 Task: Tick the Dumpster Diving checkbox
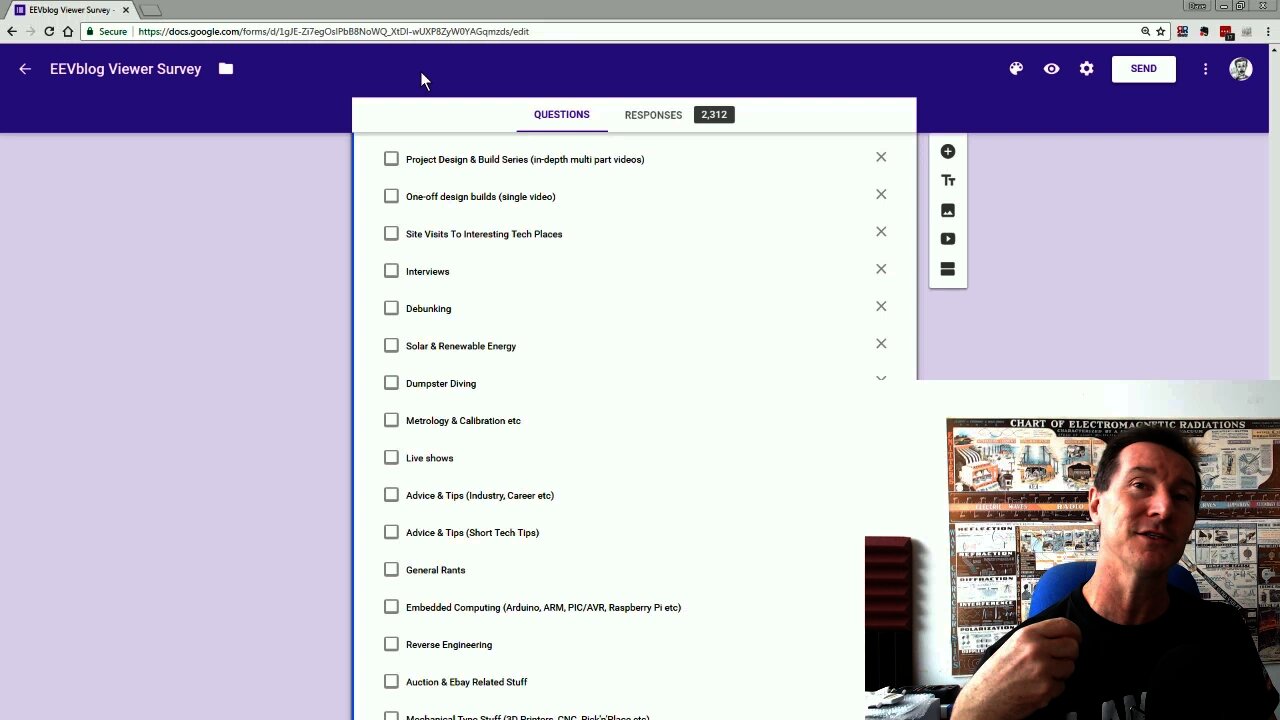(391, 383)
